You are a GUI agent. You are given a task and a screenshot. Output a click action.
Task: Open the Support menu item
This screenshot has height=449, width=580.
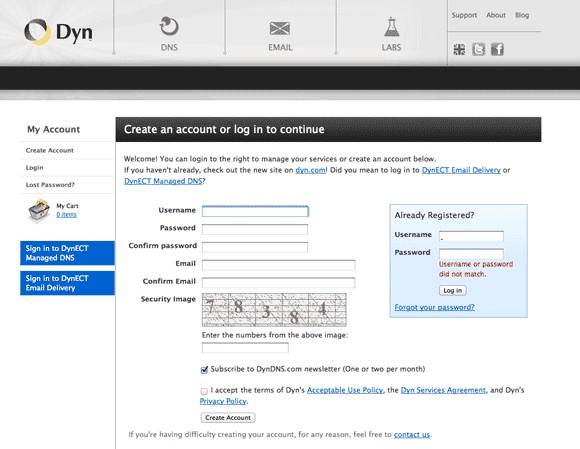tap(464, 15)
